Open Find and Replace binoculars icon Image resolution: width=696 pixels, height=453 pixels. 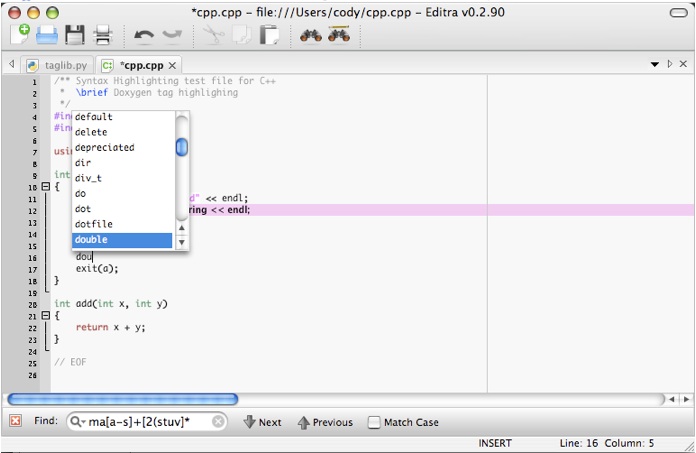339,35
